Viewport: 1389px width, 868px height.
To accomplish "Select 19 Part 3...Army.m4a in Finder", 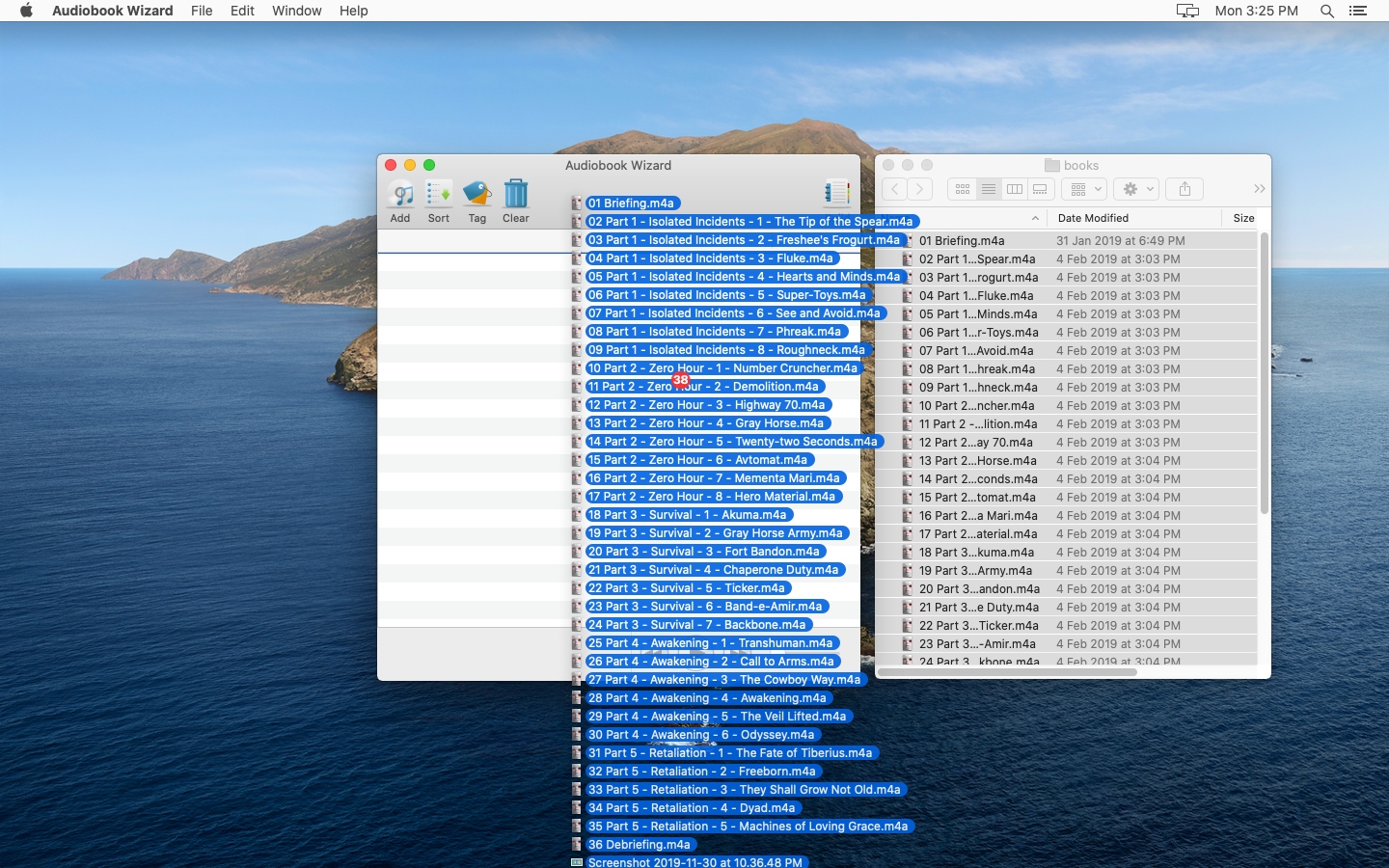I will (x=975, y=571).
